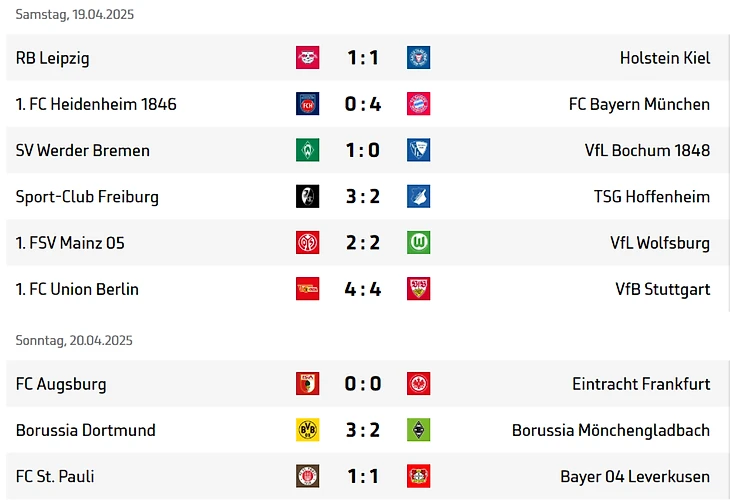Image resolution: width=730 pixels, height=500 pixels.
Task: Click the Sport-Club Freiburg logo
Action: tap(307, 197)
